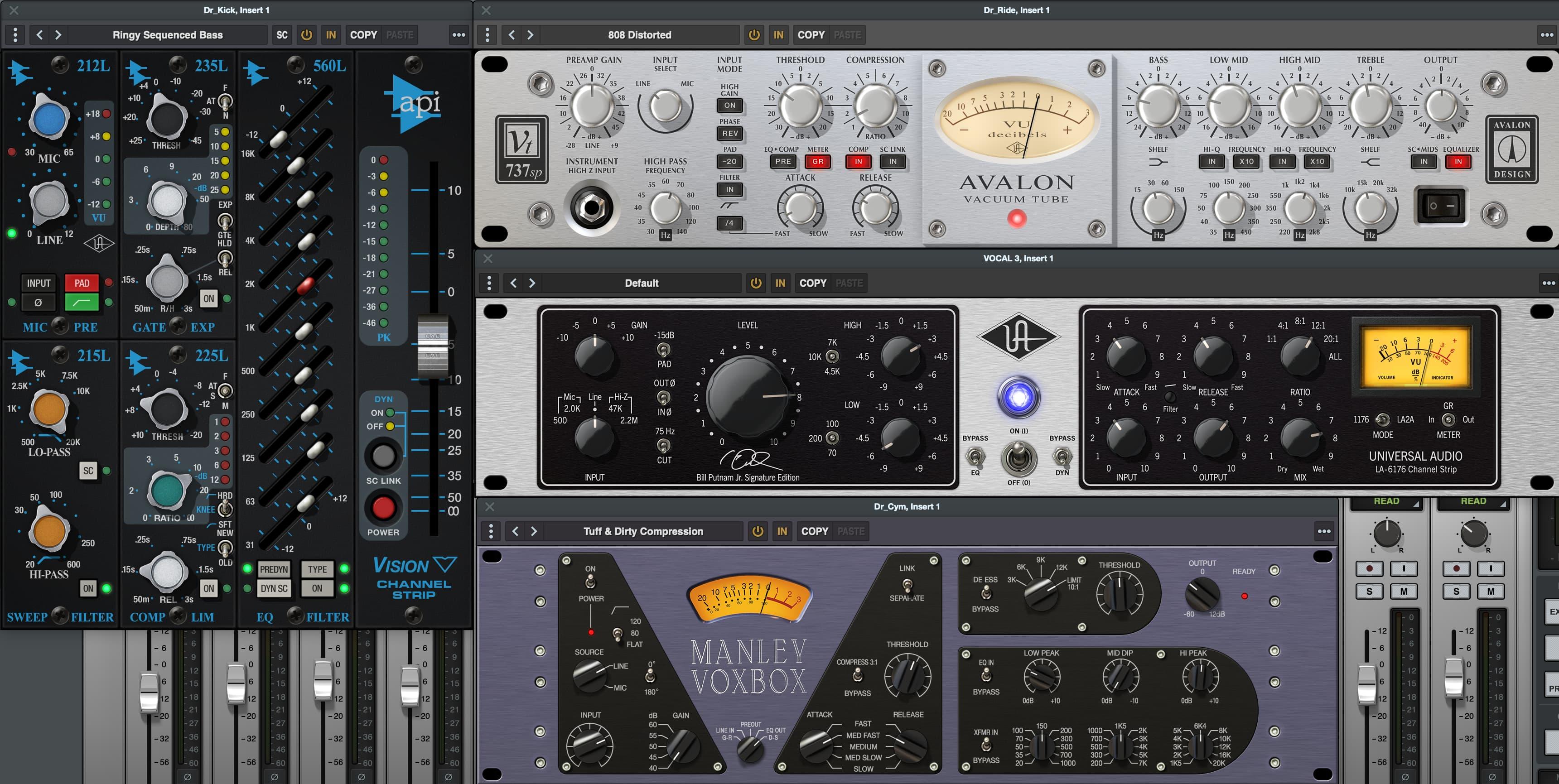Open the 808 Distorted preset dropdown

639,35
